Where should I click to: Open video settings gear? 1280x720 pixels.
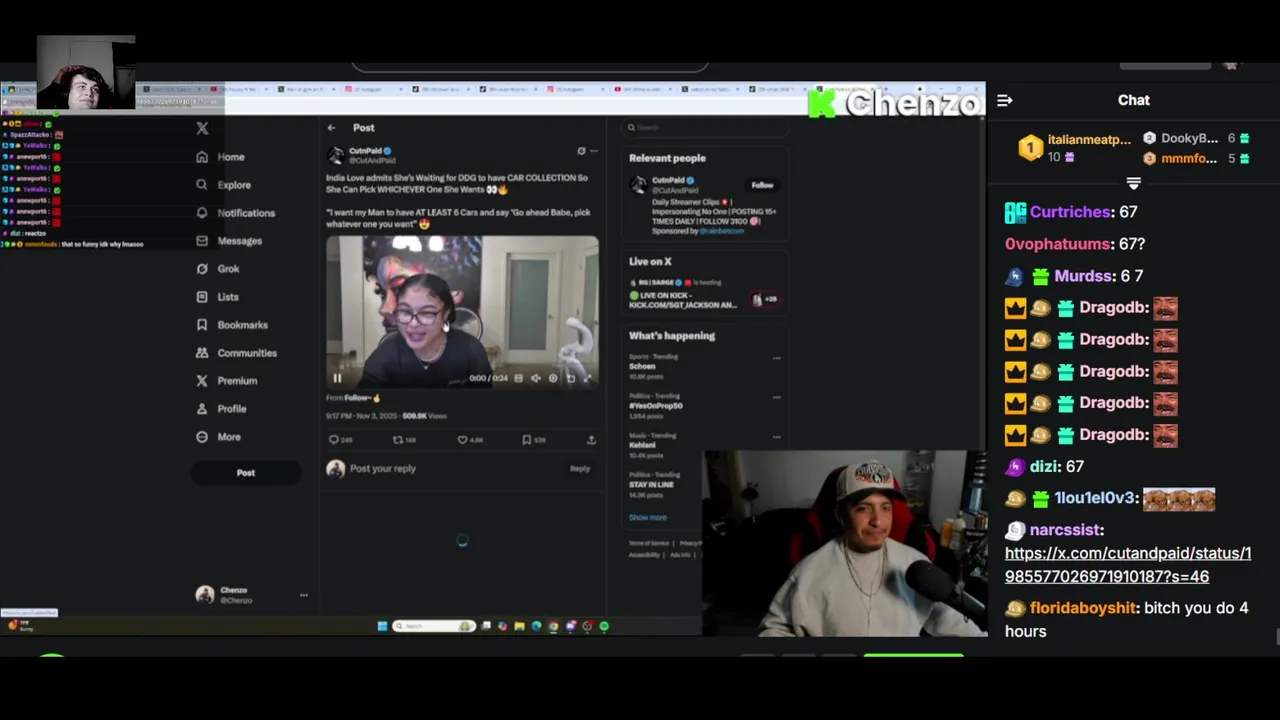click(x=553, y=378)
